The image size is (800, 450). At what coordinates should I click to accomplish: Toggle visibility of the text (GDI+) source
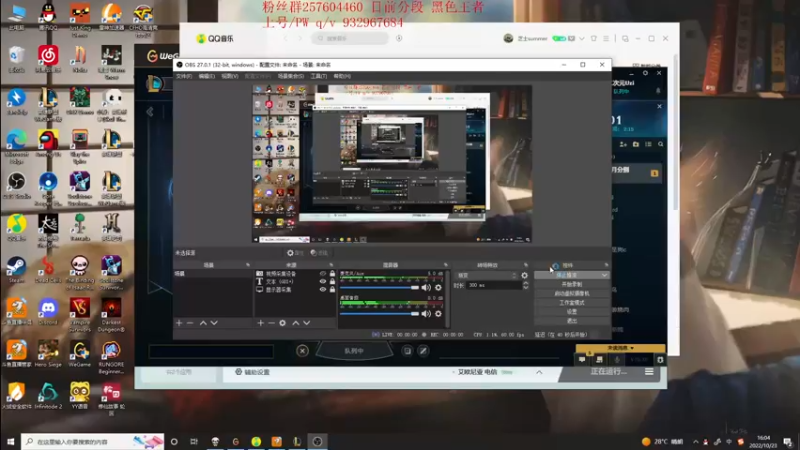tap(322, 282)
